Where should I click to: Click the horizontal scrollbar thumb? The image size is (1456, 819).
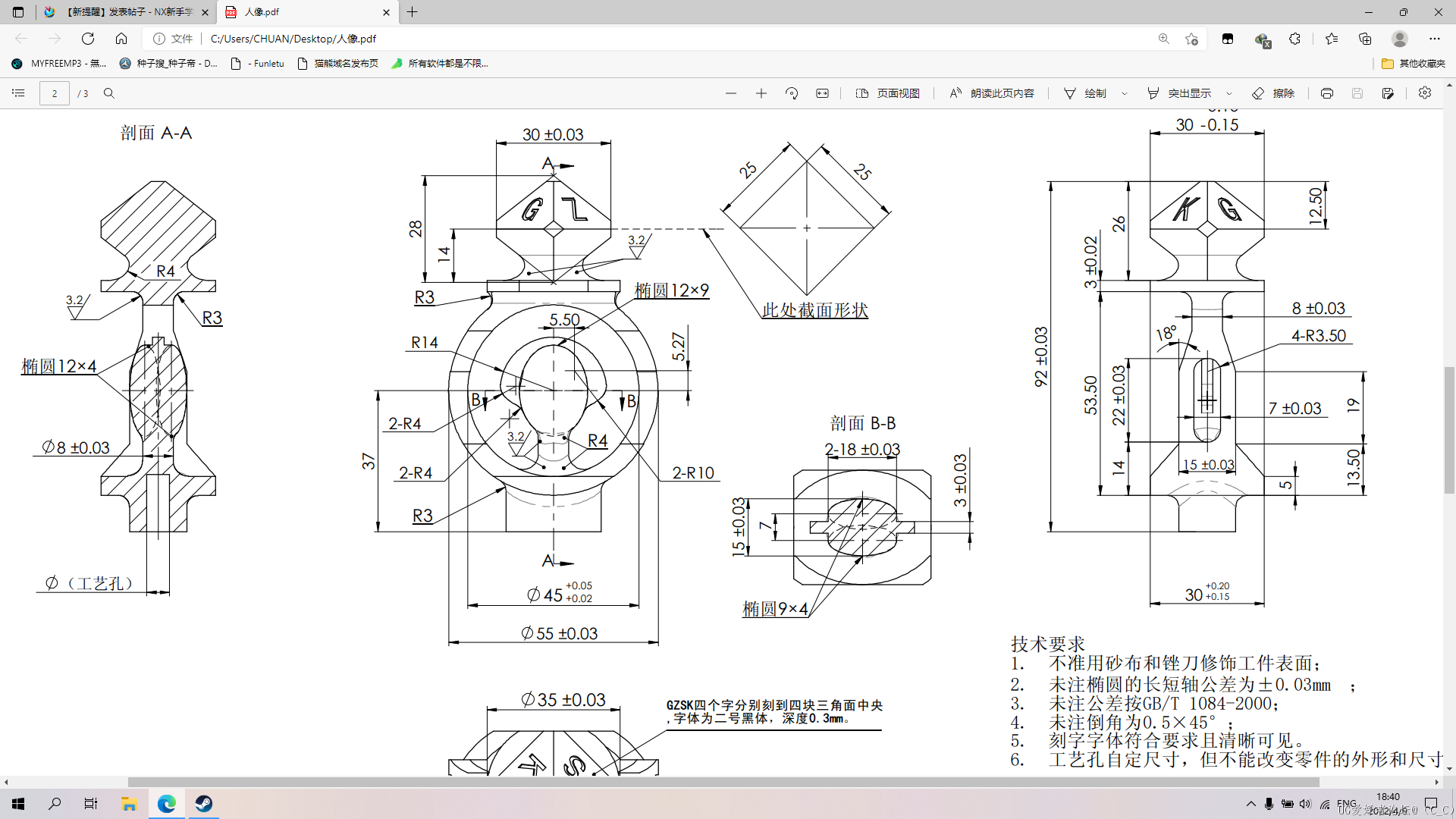click(723, 782)
